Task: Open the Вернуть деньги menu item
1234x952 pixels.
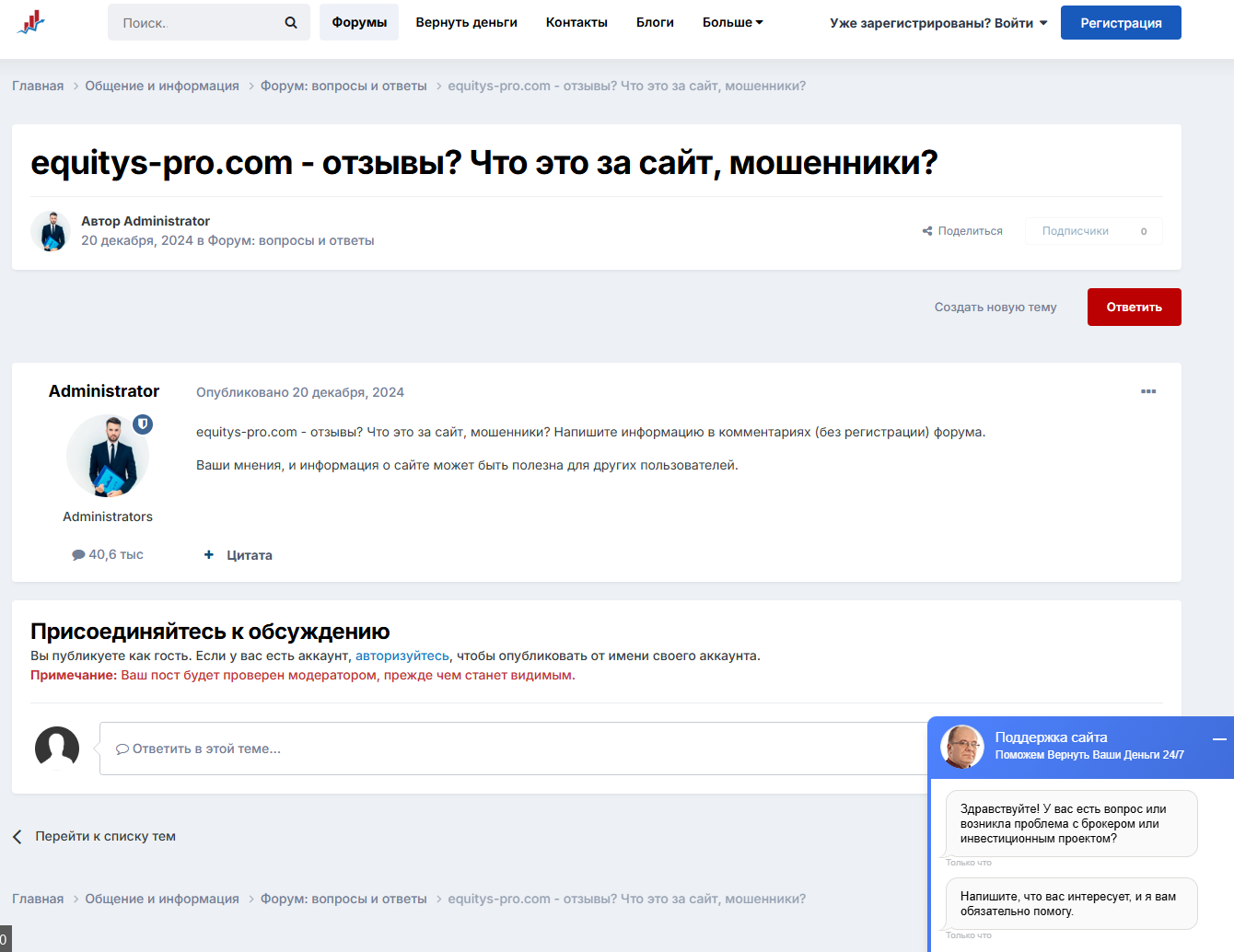Action: point(466,22)
